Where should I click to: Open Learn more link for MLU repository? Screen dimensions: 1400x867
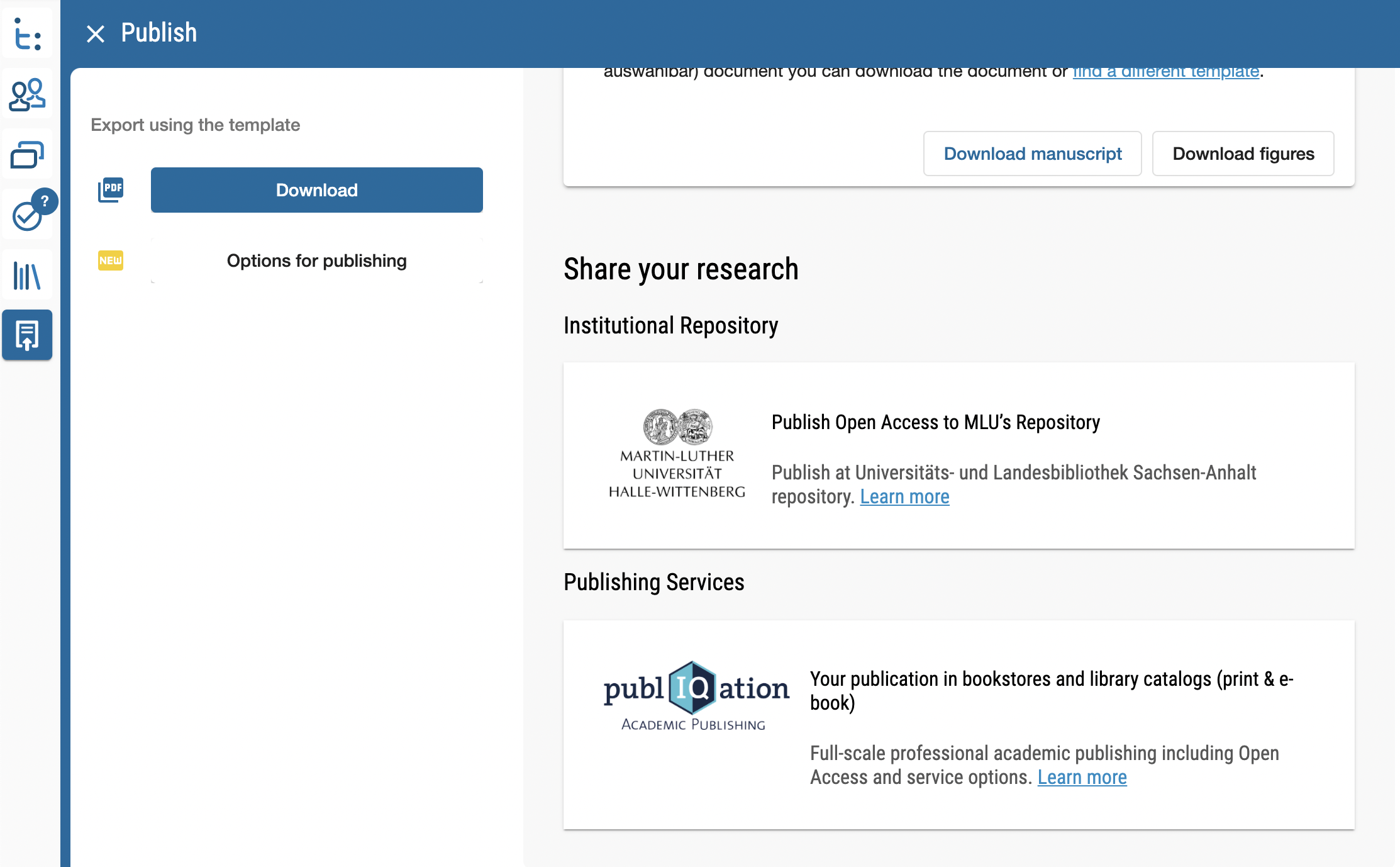pos(904,497)
